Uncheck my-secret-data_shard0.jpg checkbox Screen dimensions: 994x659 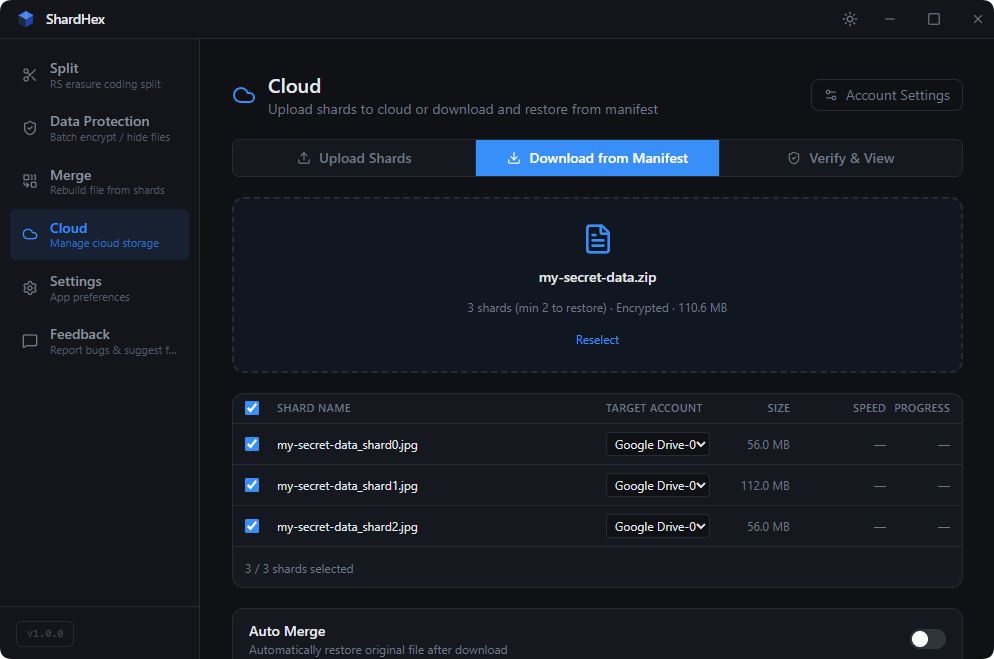(252, 444)
